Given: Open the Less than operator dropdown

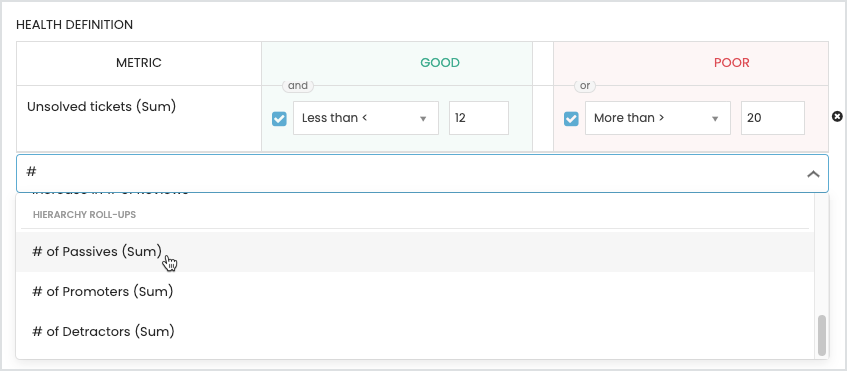Looking at the screenshot, I should pyautogui.click(x=366, y=118).
